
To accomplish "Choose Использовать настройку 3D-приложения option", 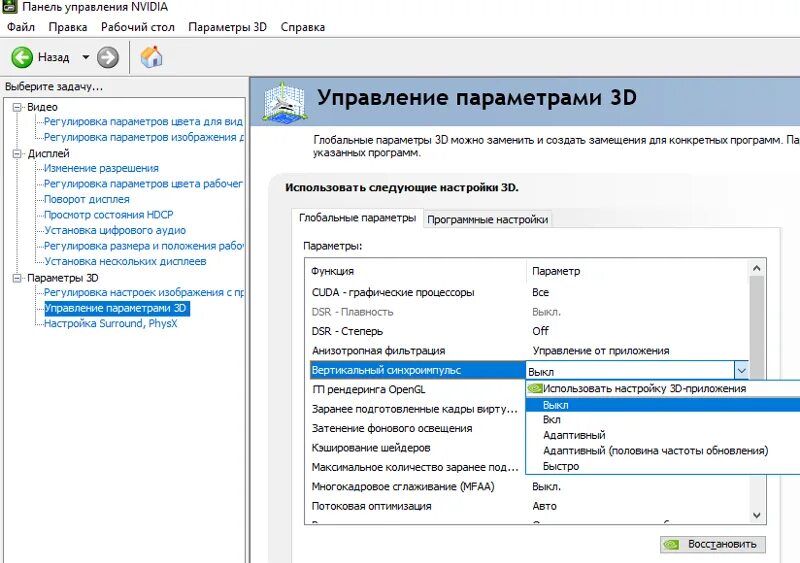I will (663, 388).
